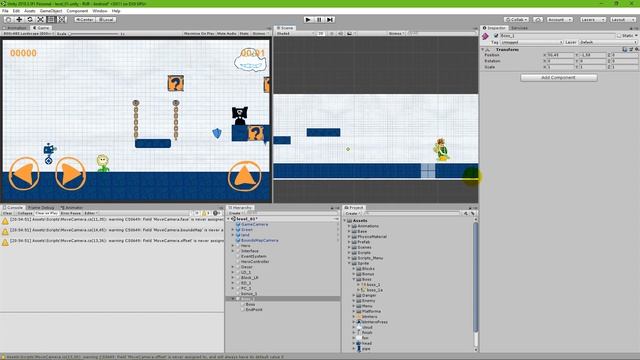Open the Layout dropdown
640x360 pixels.
(x=623, y=20)
